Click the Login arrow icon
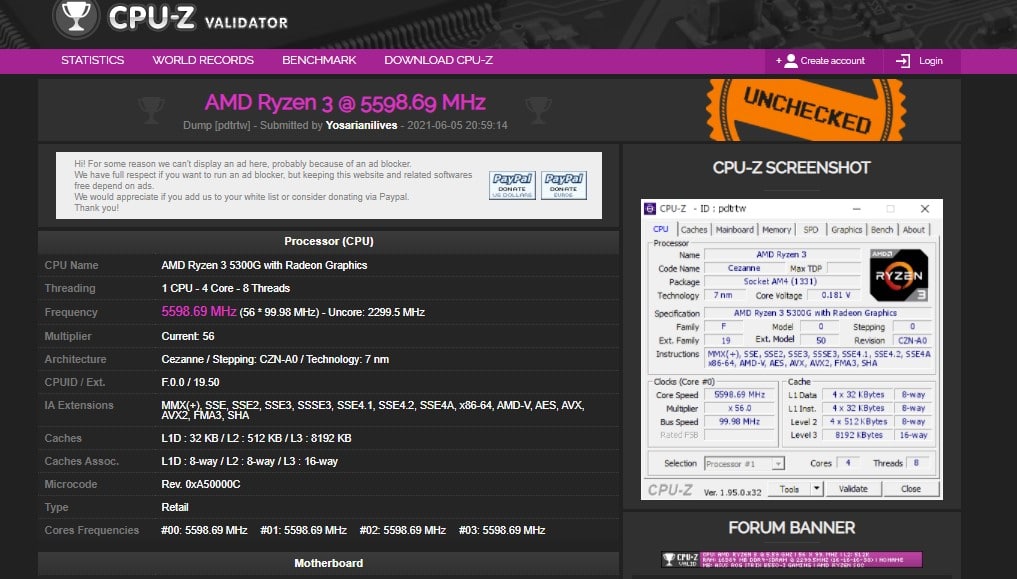The image size is (1017, 579). tap(903, 61)
